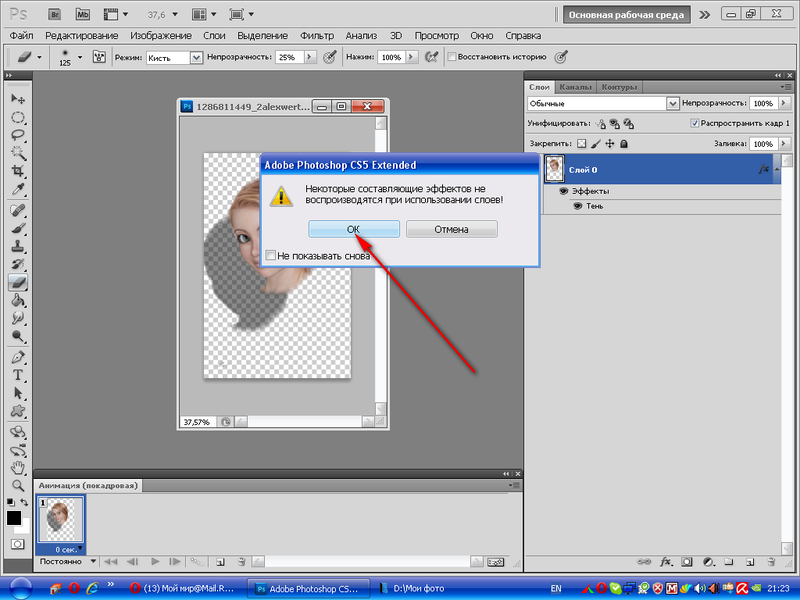Select the Lasso tool

pos(18,135)
